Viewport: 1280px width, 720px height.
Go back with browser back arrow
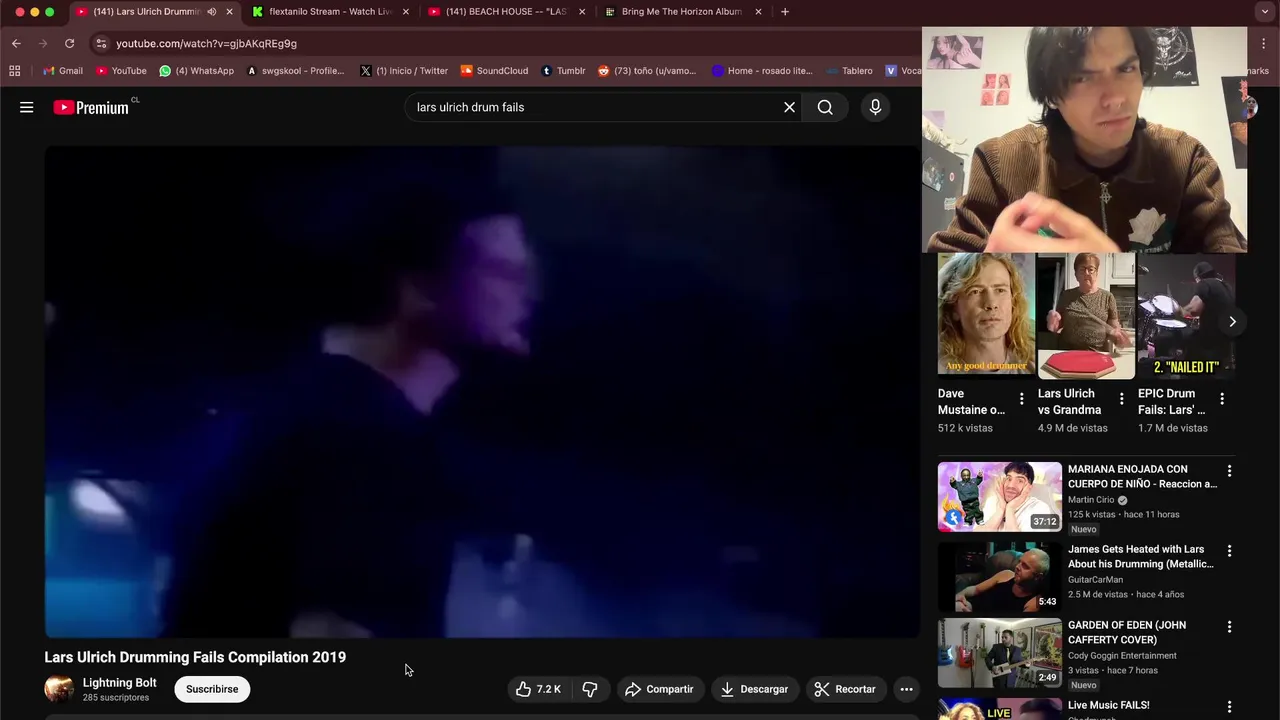coord(16,43)
